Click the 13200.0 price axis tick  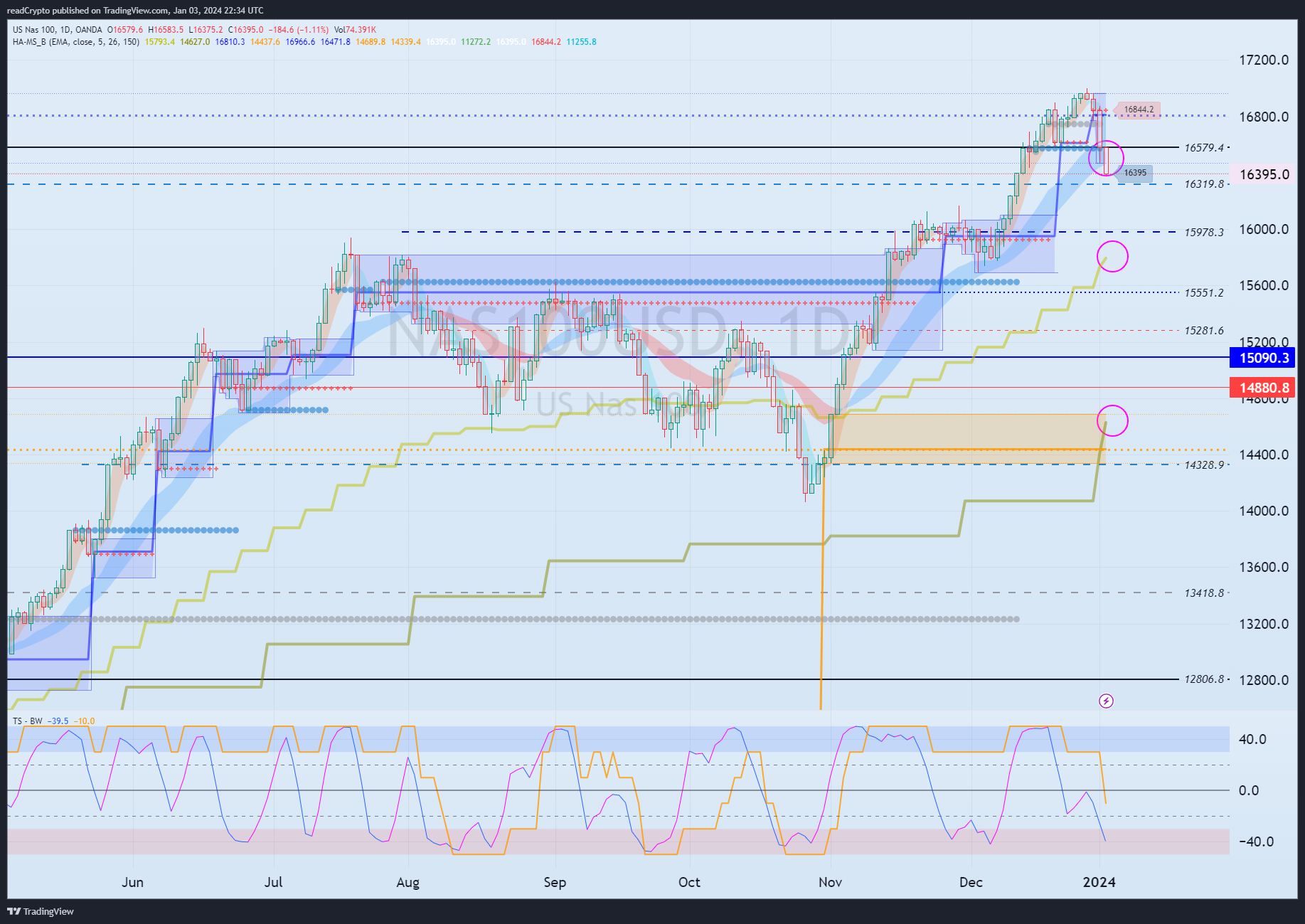1264,624
